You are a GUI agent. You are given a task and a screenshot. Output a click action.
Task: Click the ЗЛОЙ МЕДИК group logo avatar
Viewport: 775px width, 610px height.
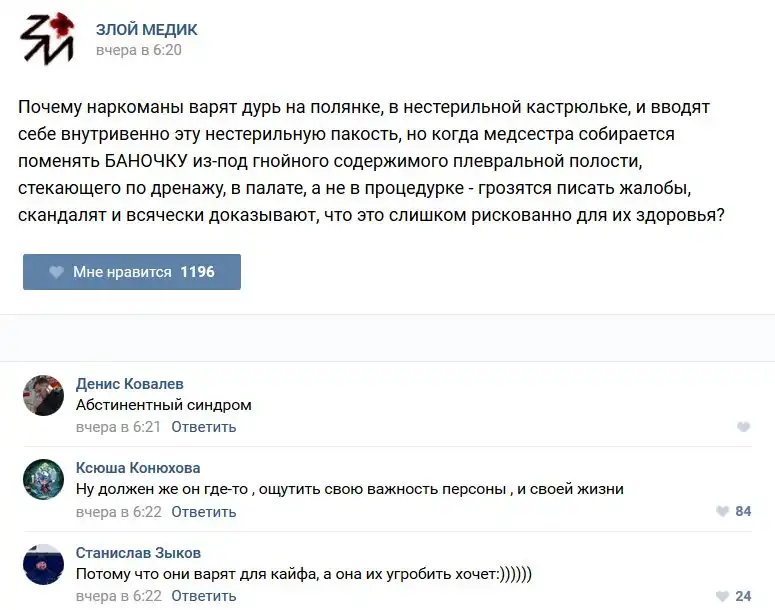coord(46,40)
